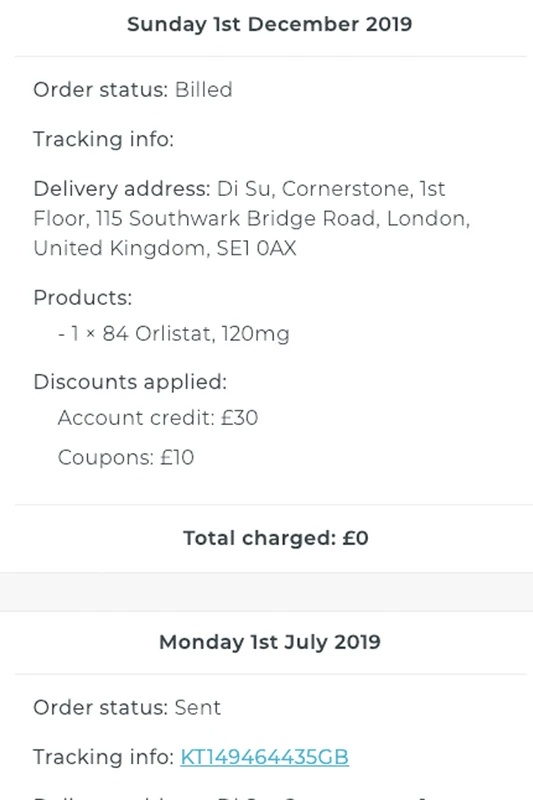
Task: Click the word Billed in order status
Action: (204, 90)
